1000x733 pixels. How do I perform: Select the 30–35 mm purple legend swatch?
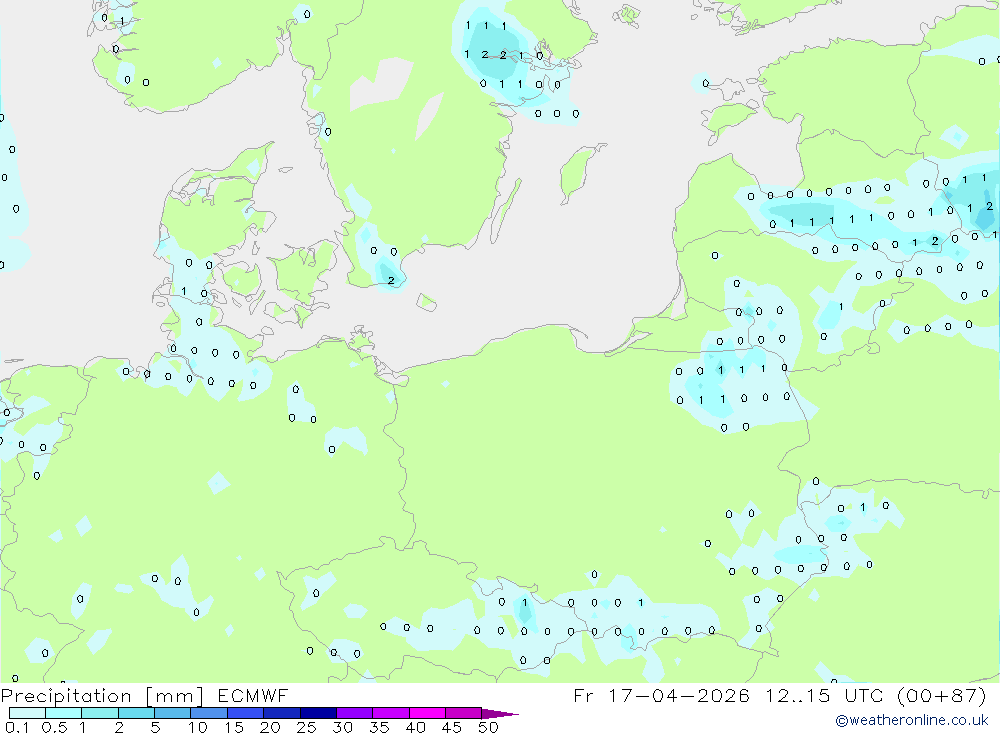(x=355, y=713)
